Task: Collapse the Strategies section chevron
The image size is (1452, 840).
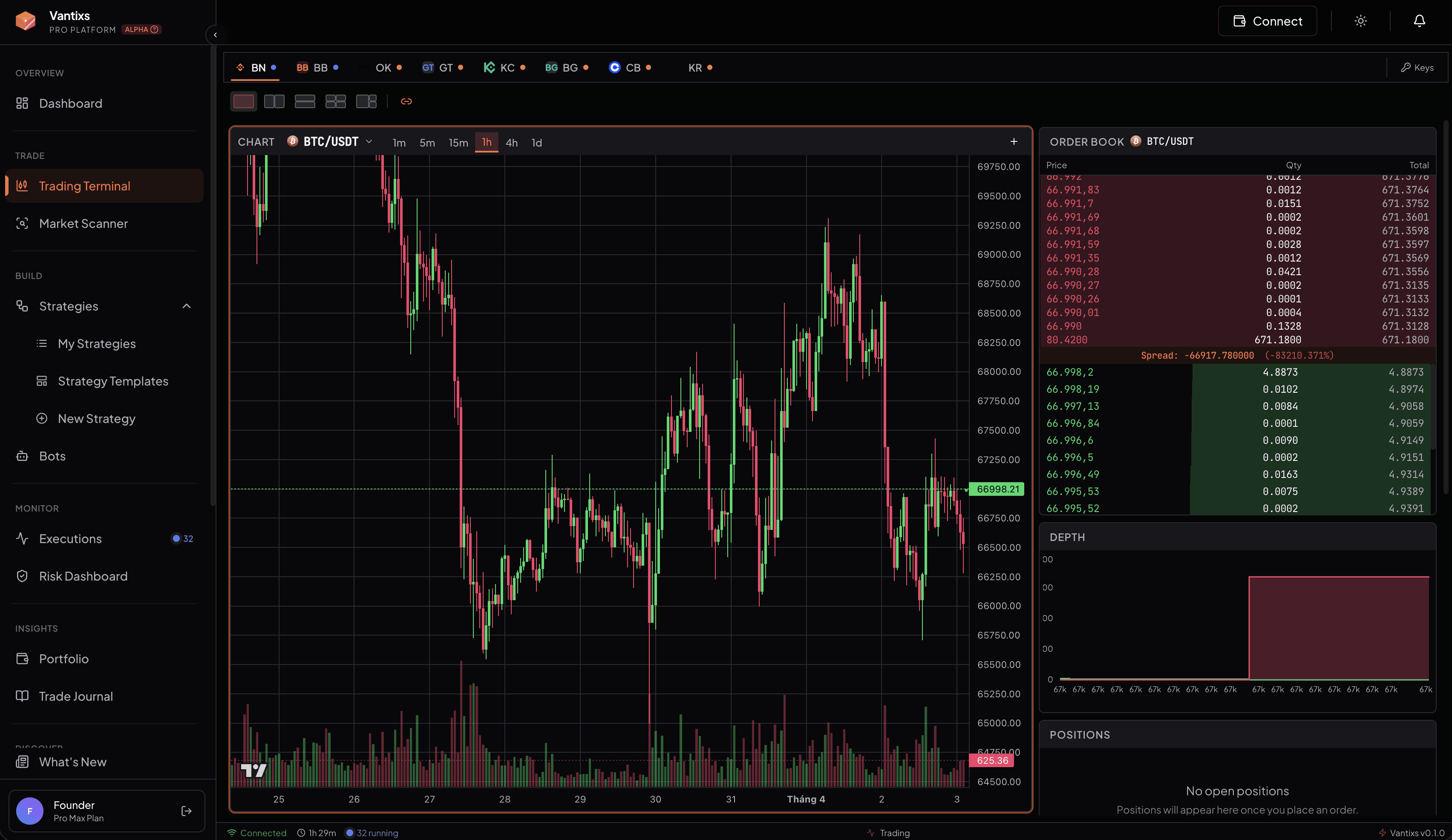Action: coord(186,306)
